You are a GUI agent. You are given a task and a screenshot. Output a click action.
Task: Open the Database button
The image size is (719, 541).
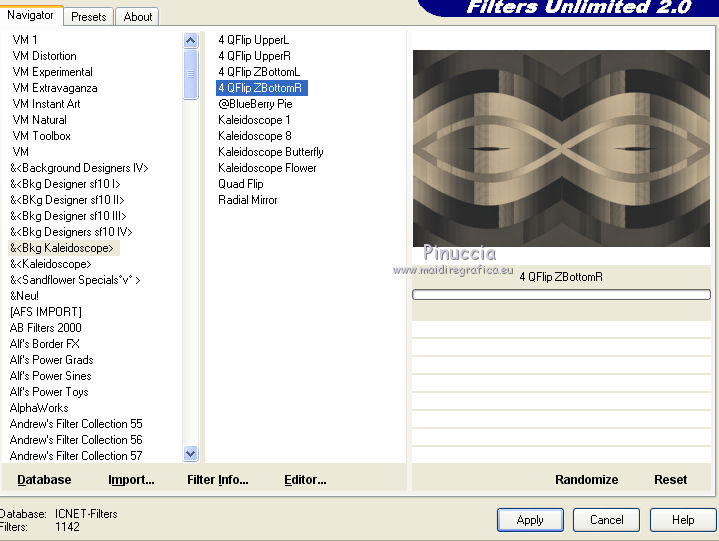pos(44,480)
